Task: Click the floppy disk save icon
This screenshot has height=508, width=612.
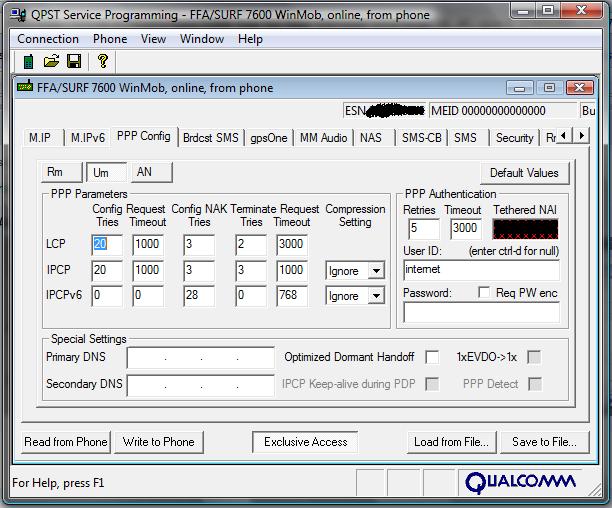Action: pos(74,61)
